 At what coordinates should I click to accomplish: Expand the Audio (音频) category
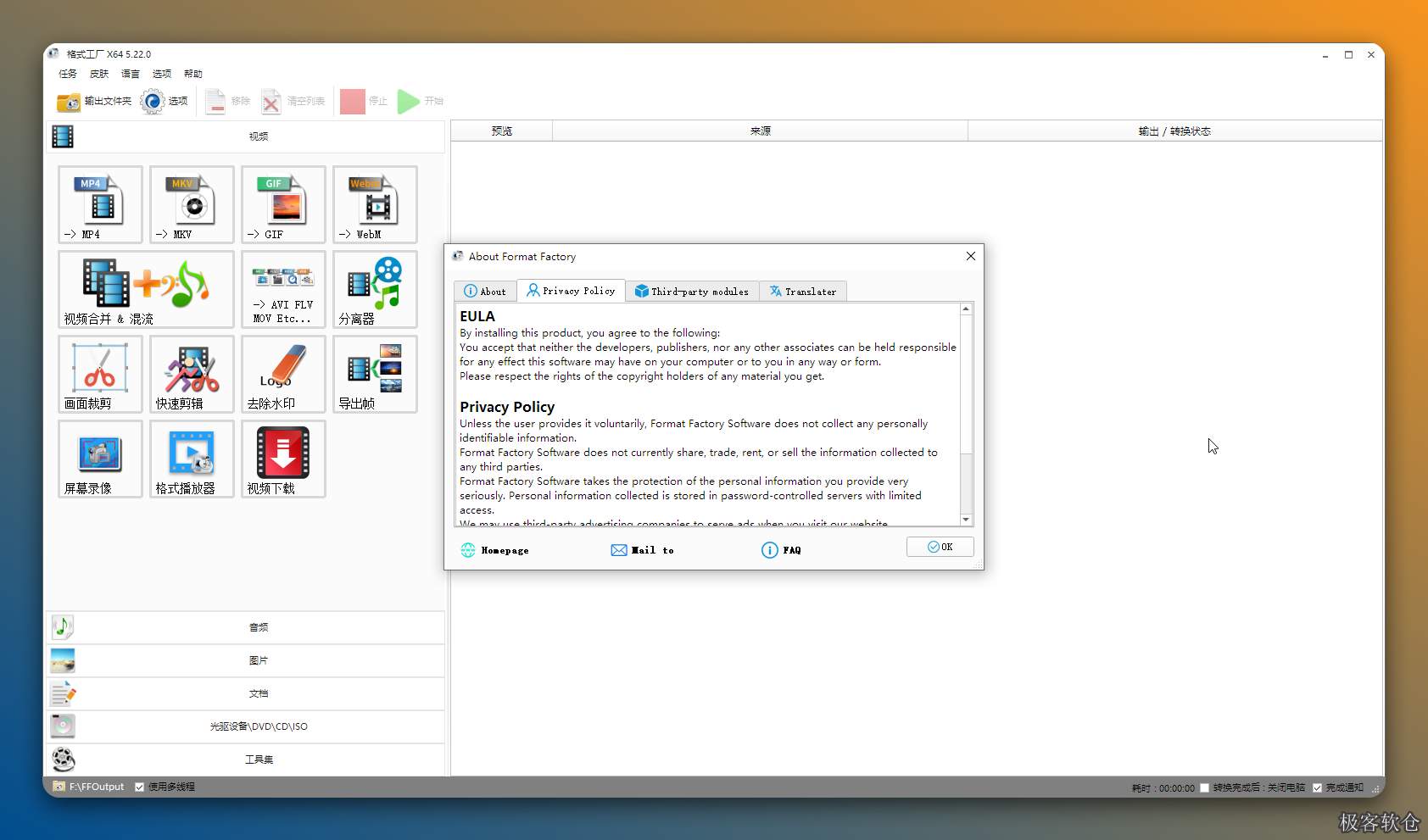point(245,627)
